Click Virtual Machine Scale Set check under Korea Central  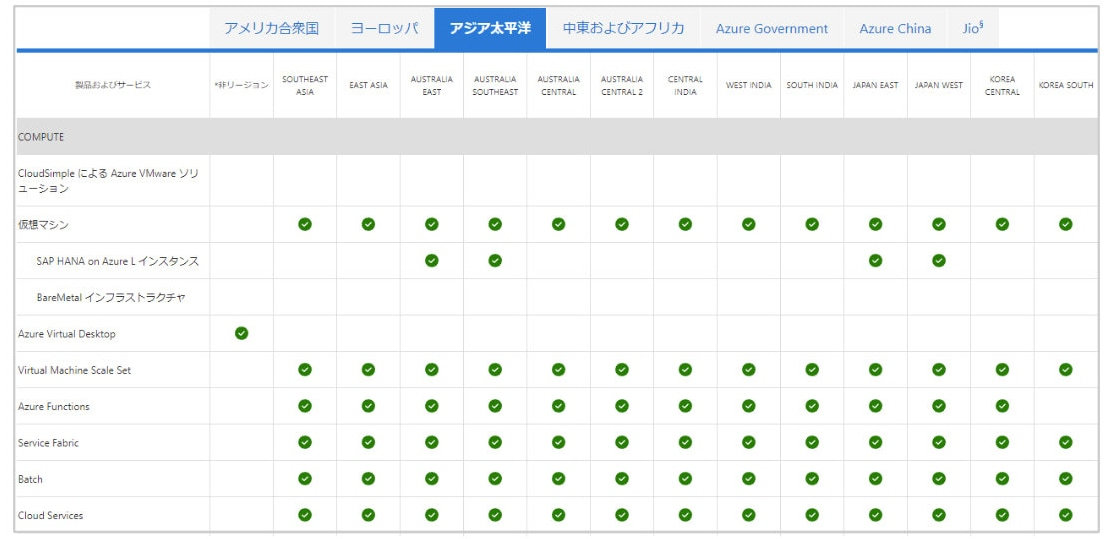tap(1002, 369)
